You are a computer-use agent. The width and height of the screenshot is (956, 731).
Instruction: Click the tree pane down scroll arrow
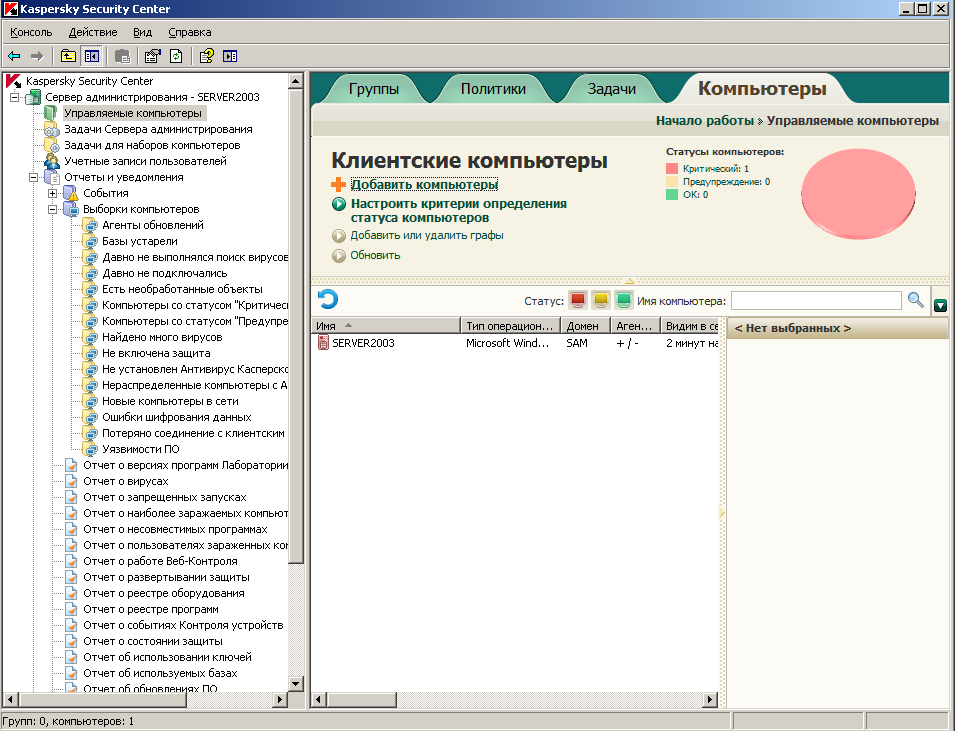(x=296, y=683)
